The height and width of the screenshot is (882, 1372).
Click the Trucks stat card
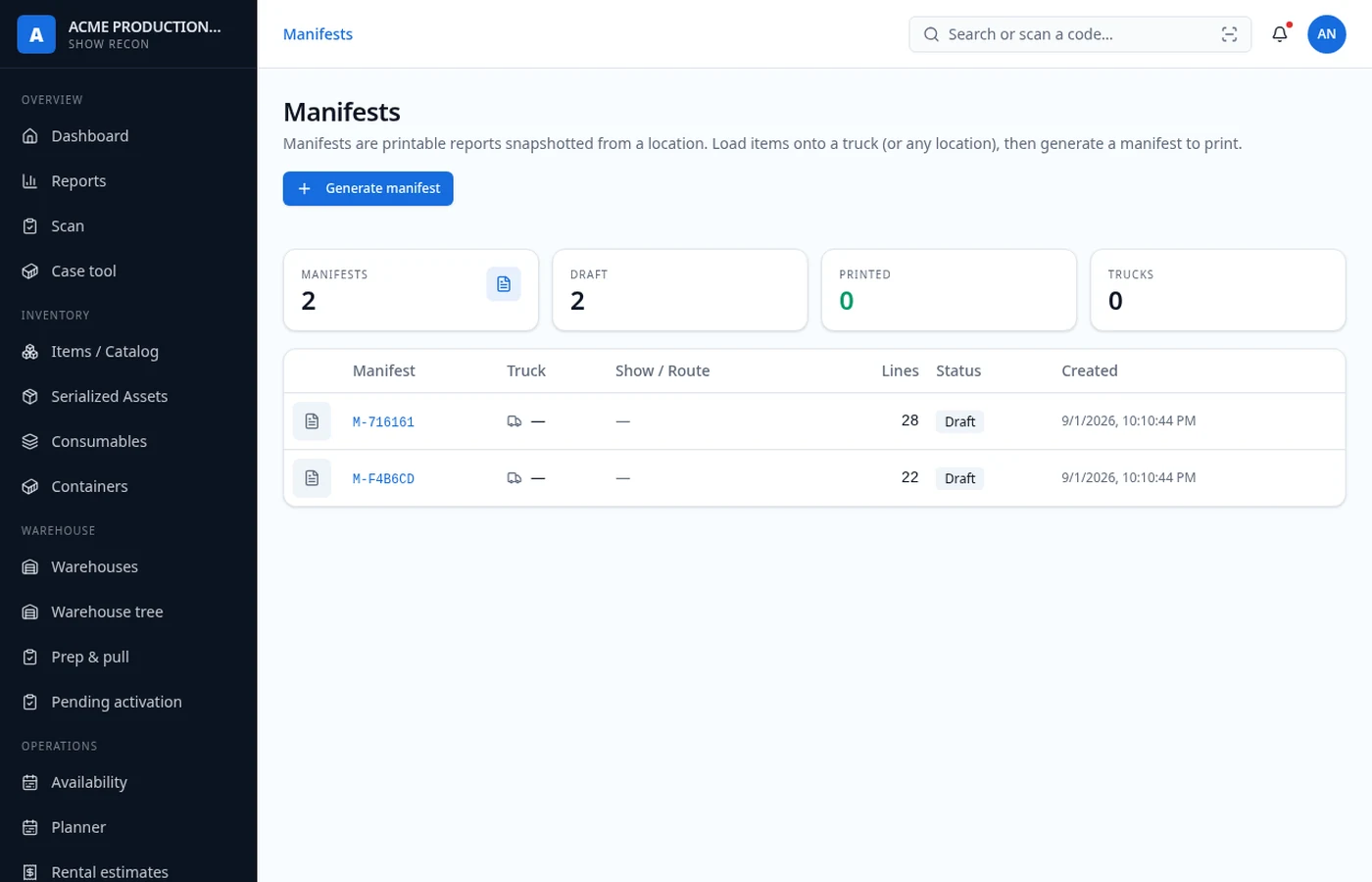click(1218, 290)
